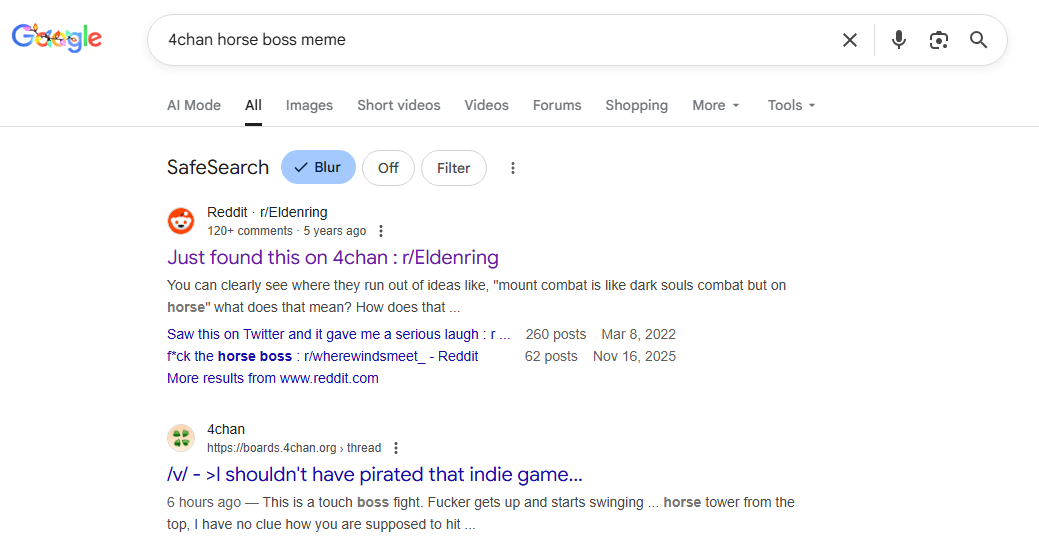Open search by image camera icon
The image size is (1039, 555).
(x=938, y=40)
